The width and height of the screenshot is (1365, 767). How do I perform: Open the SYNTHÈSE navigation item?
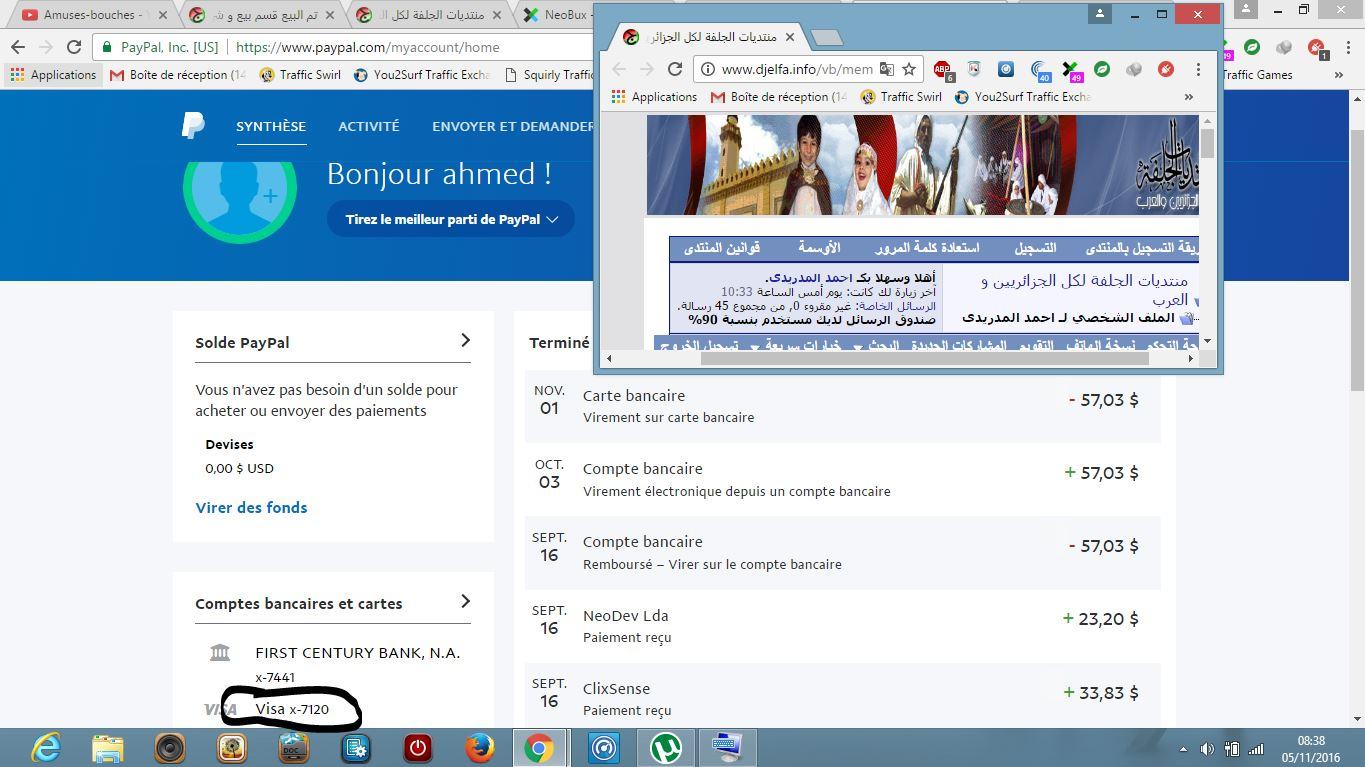(271, 126)
